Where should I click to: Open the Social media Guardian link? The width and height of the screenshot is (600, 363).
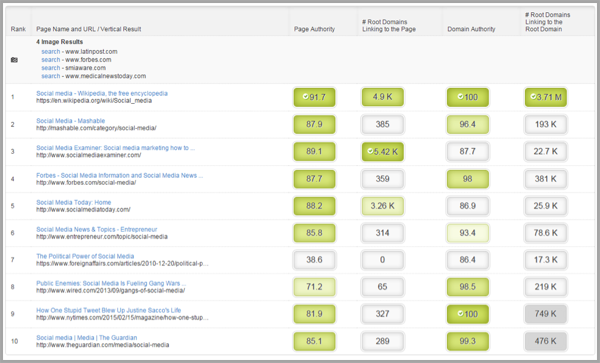click(86, 338)
